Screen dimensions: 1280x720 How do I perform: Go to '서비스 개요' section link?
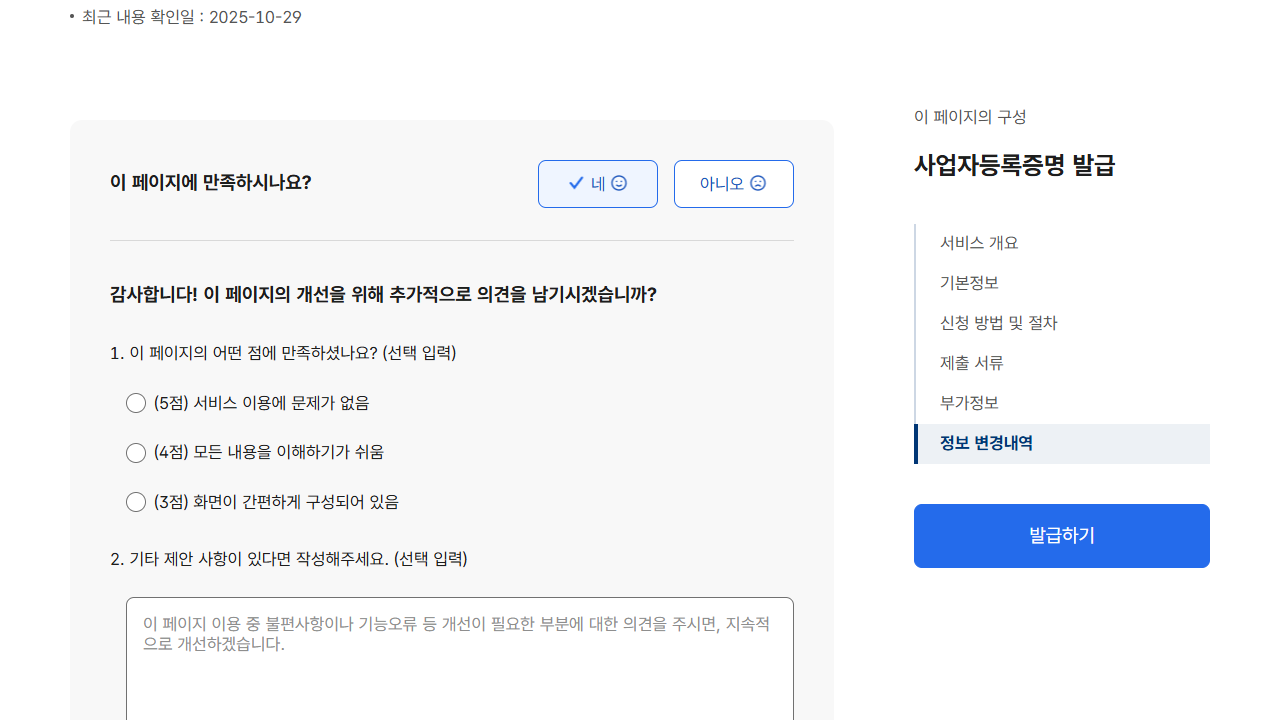(979, 243)
